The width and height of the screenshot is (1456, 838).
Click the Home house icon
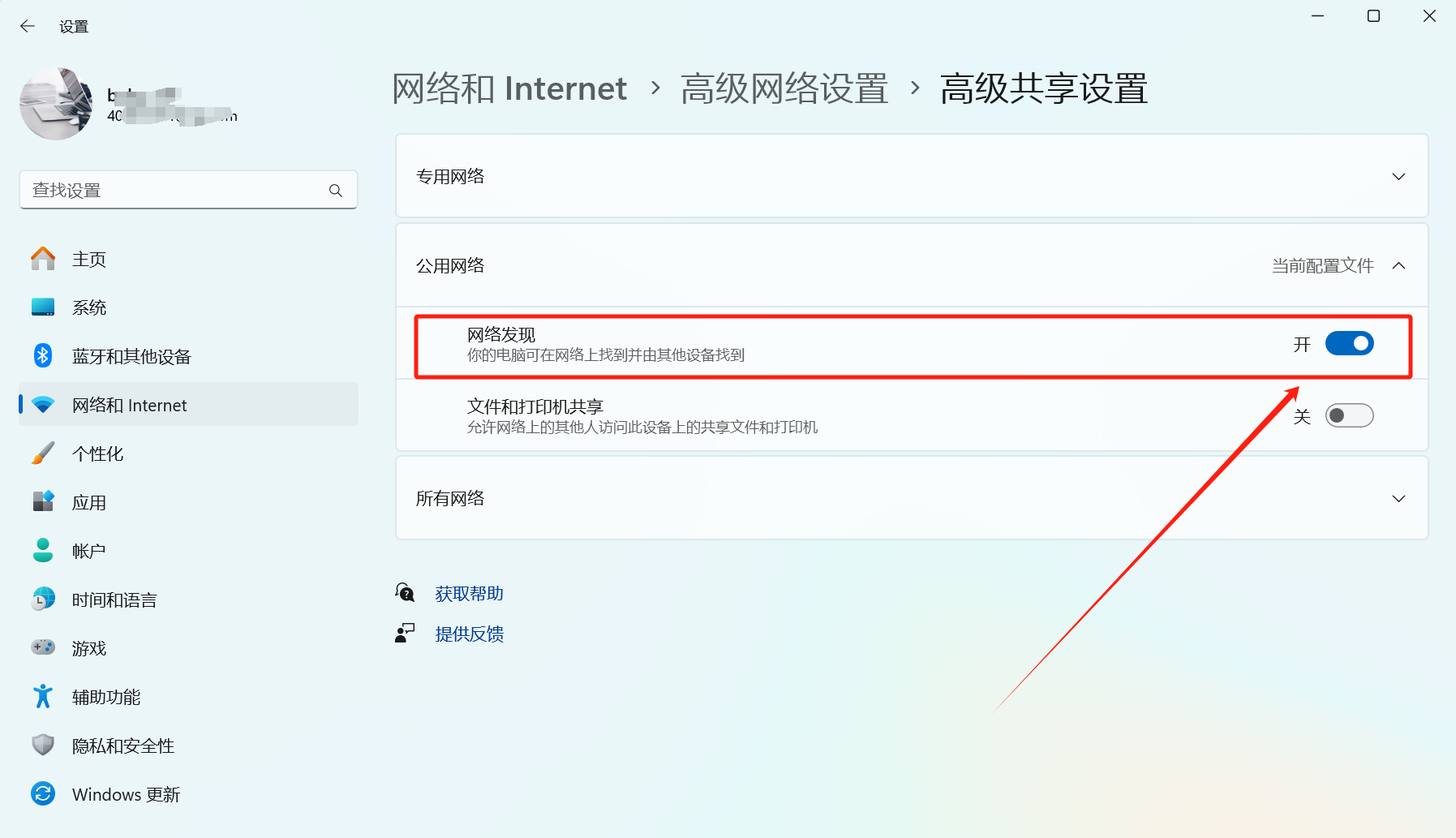(x=43, y=259)
